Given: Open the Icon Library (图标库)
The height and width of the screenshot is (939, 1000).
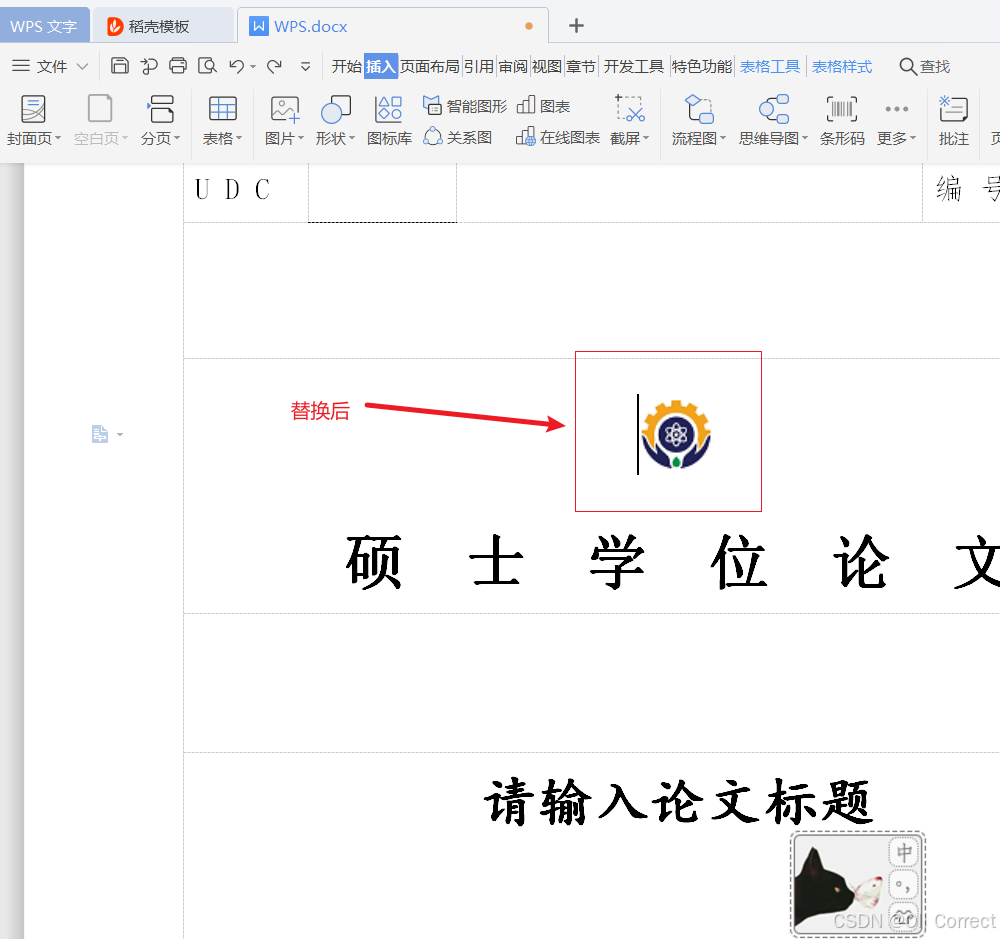Looking at the screenshot, I should (x=389, y=119).
